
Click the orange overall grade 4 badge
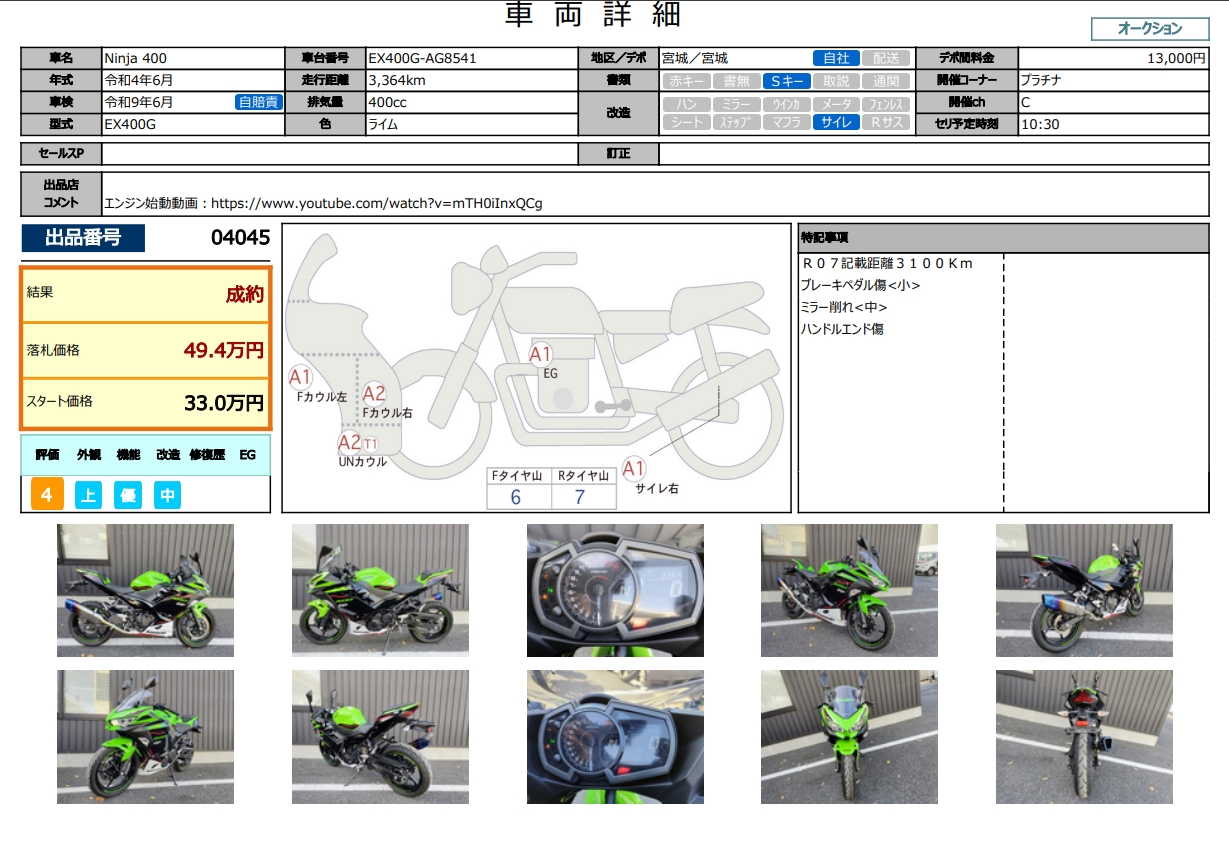click(47, 495)
